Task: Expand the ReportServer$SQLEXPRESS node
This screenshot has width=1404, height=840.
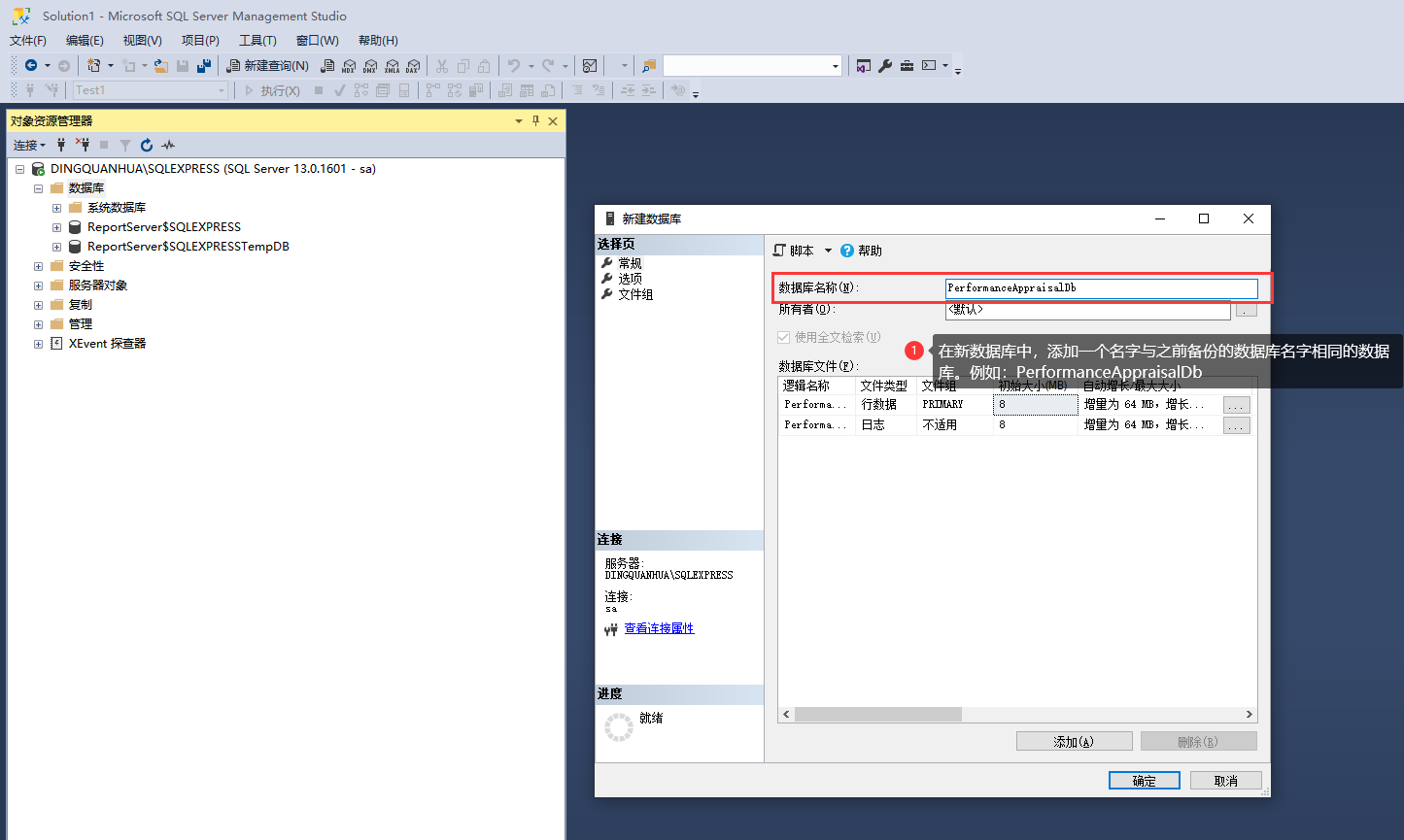Action: coord(55,226)
